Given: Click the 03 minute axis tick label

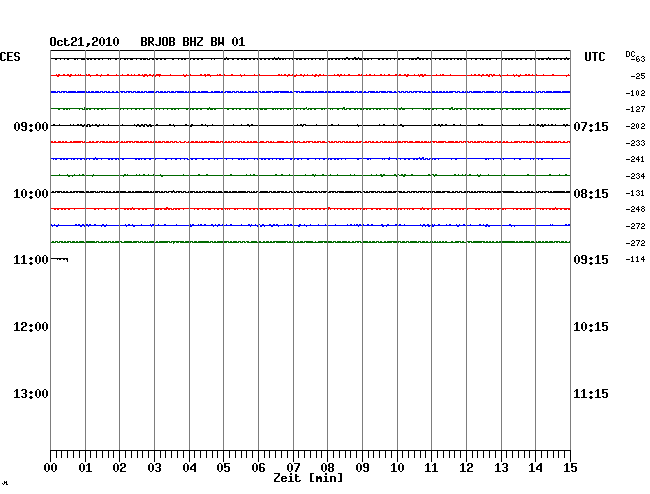Looking at the screenshot, I should point(154,468).
